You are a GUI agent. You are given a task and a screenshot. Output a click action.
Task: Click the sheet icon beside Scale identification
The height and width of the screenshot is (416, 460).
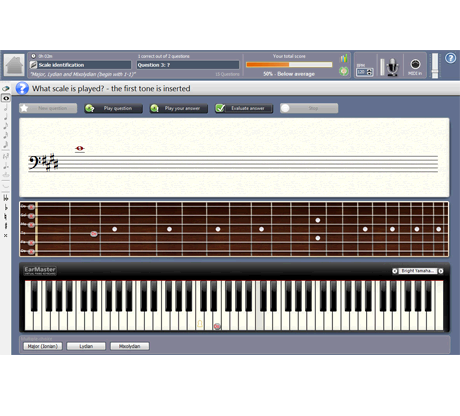[x=33, y=65]
